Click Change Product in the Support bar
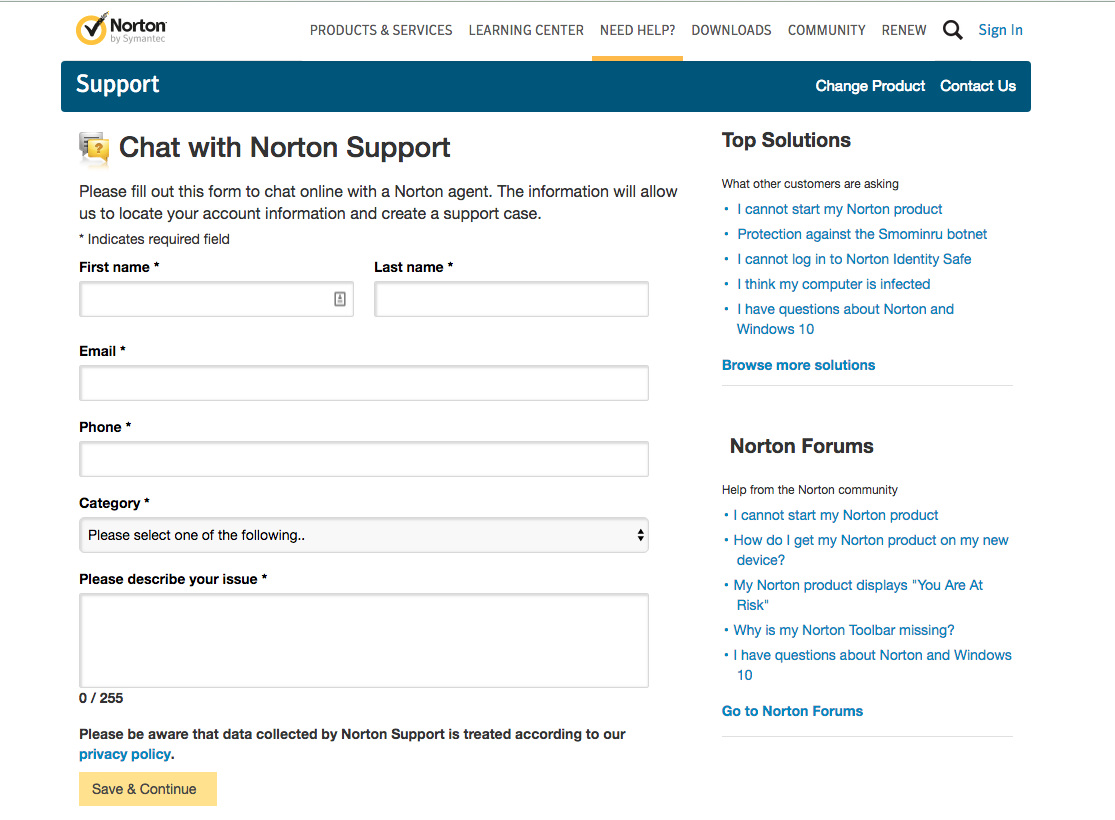The height and width of the screenshot is (820, 1115). (870, 86)
